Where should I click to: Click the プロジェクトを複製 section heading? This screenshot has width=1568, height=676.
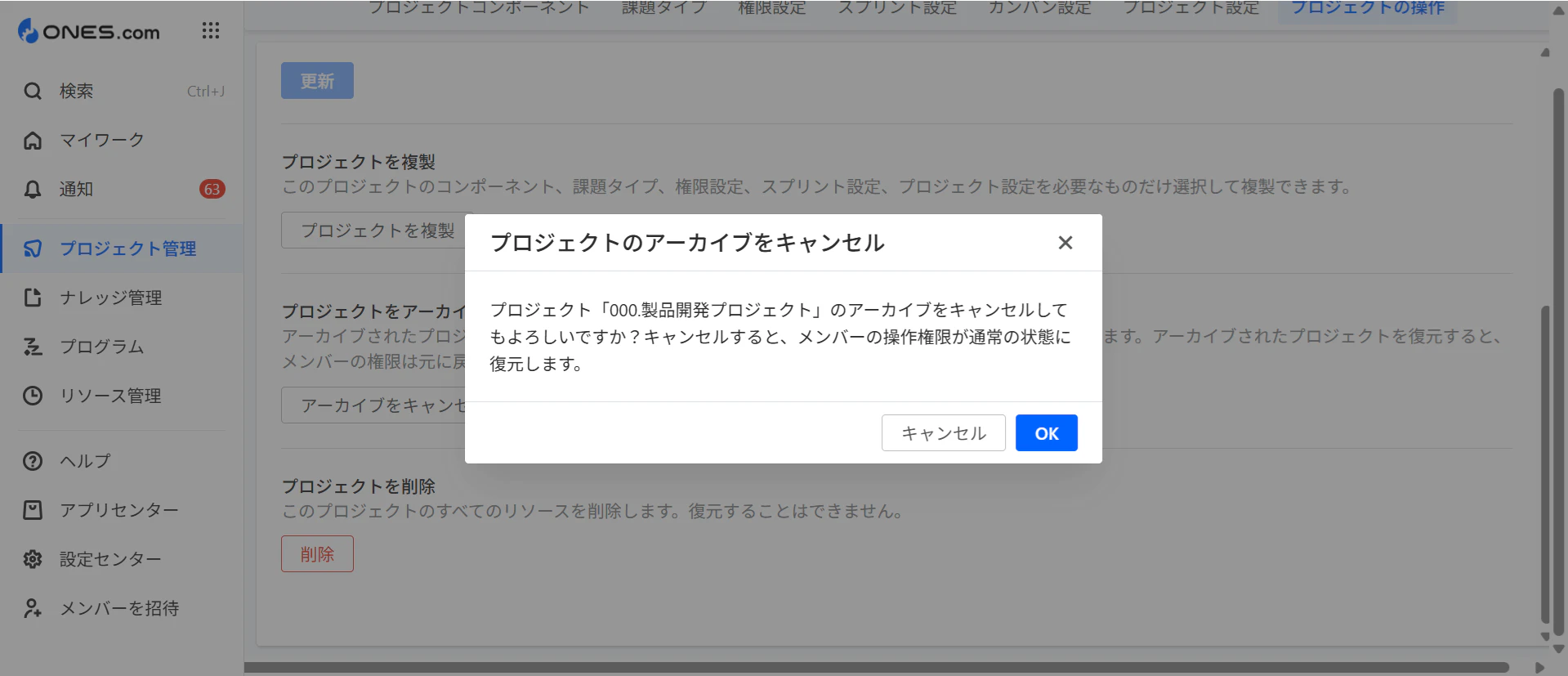click(x=359, y=162)
